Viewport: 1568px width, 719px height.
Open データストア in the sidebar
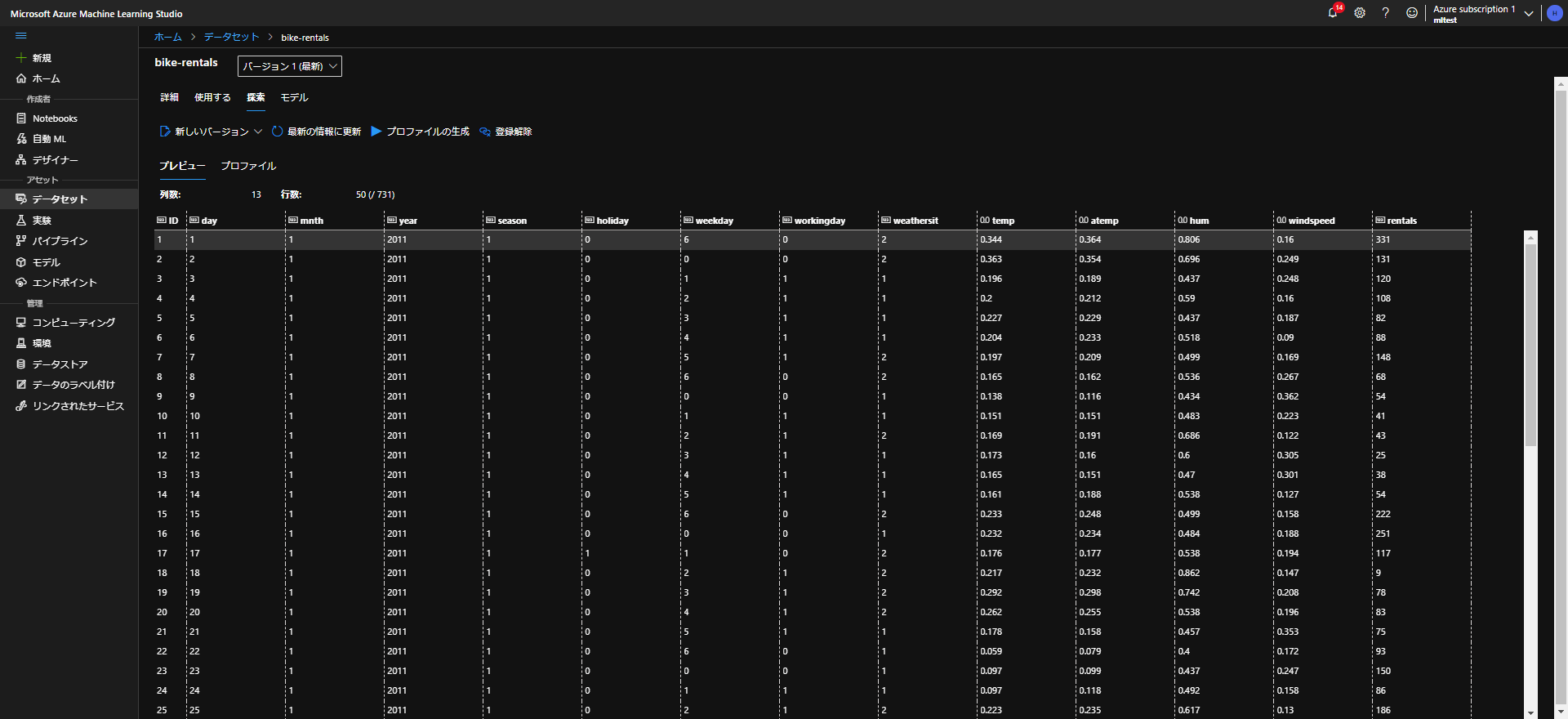click(60, 364)
